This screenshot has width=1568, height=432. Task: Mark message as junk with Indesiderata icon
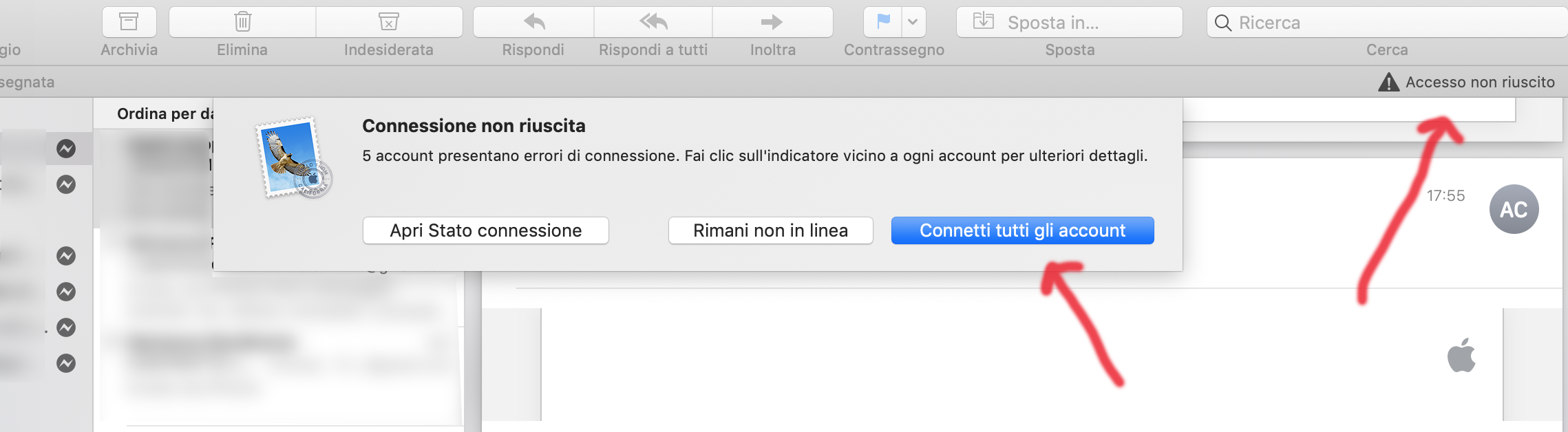click(389, 22)
